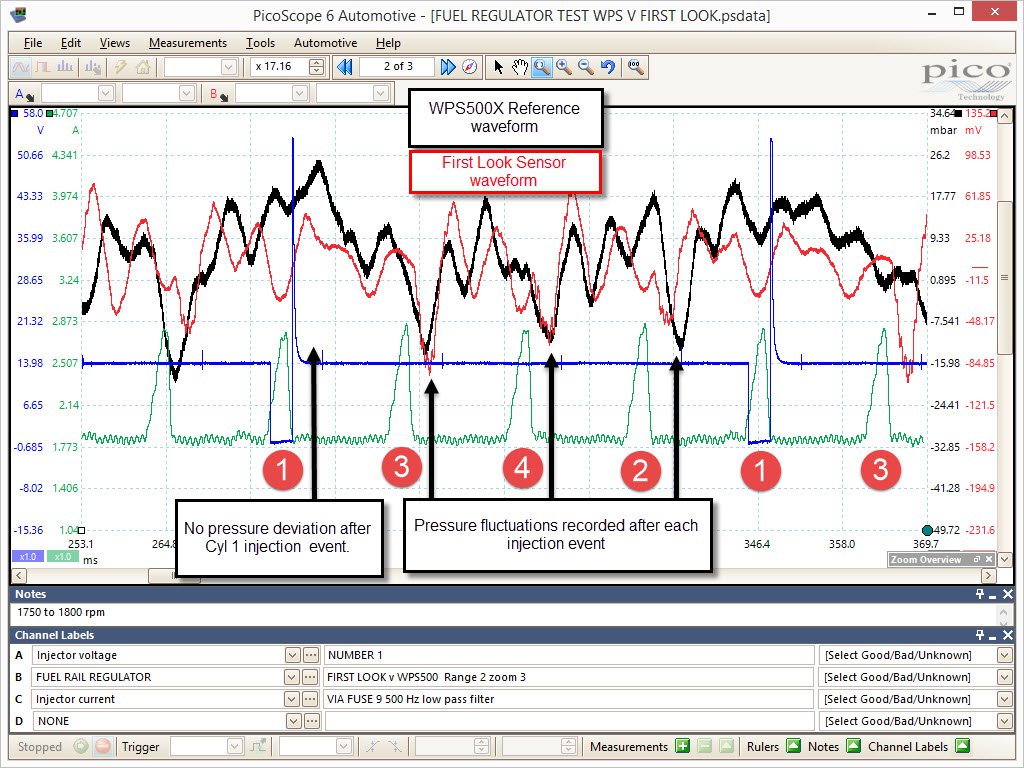Open the Good/Bad/Unknown dropdown for FUEL RAIL REGULATOR
Viewport: 1024px width, 768px height.
[x=1005, y=677]
